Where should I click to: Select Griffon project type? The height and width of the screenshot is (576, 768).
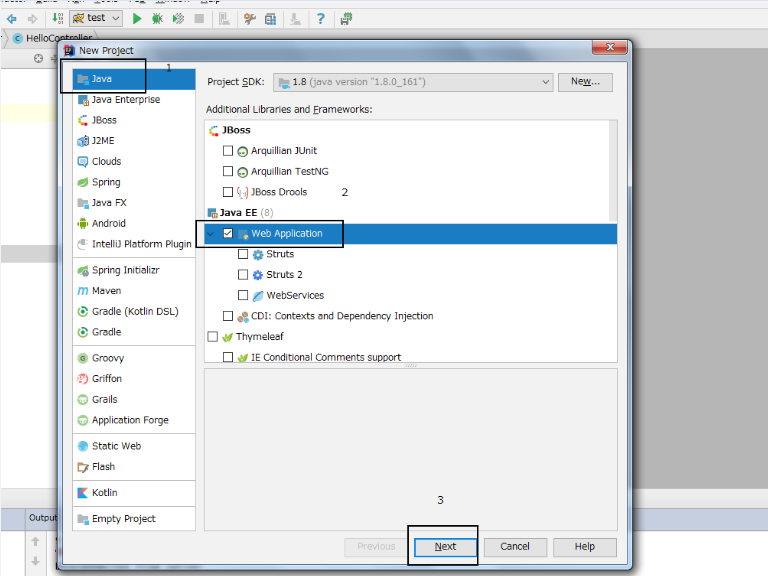[134, 379]
